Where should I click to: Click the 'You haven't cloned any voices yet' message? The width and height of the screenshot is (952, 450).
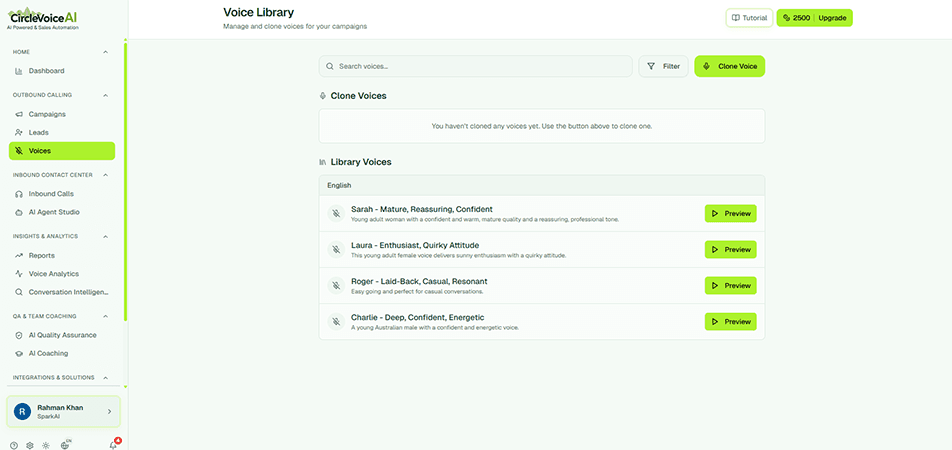(x=542, y=126)
